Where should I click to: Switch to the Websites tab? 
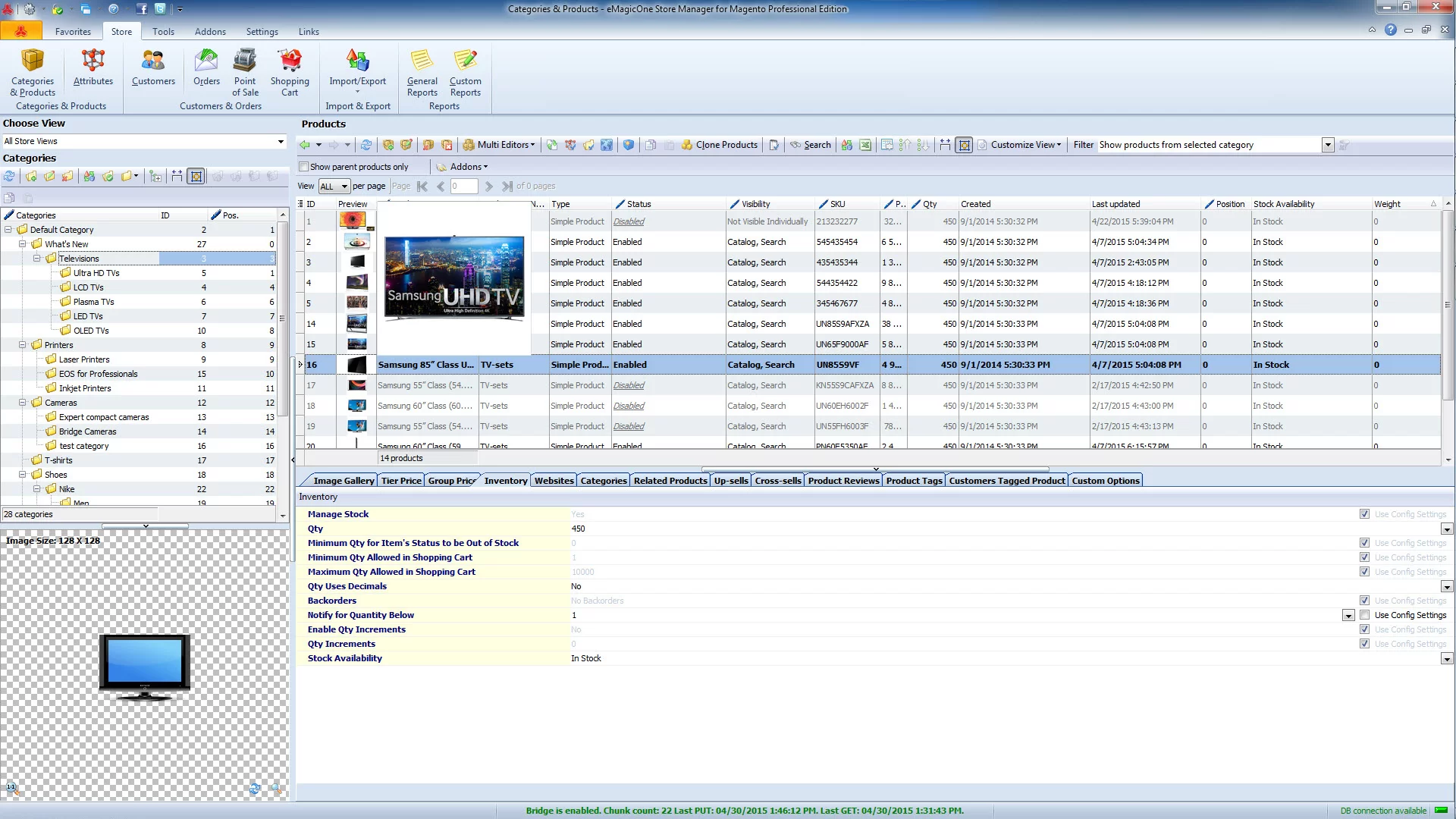pos(554,481)
